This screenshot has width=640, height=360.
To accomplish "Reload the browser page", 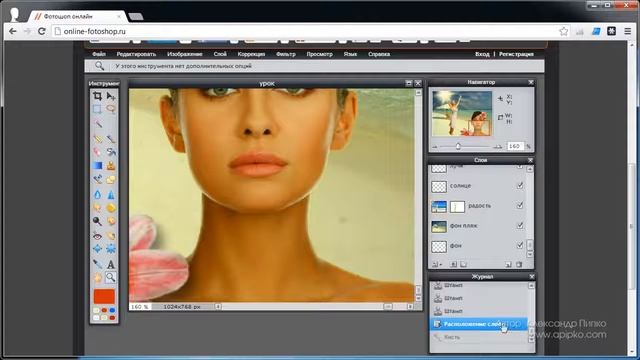I will [x=42, y=31].
